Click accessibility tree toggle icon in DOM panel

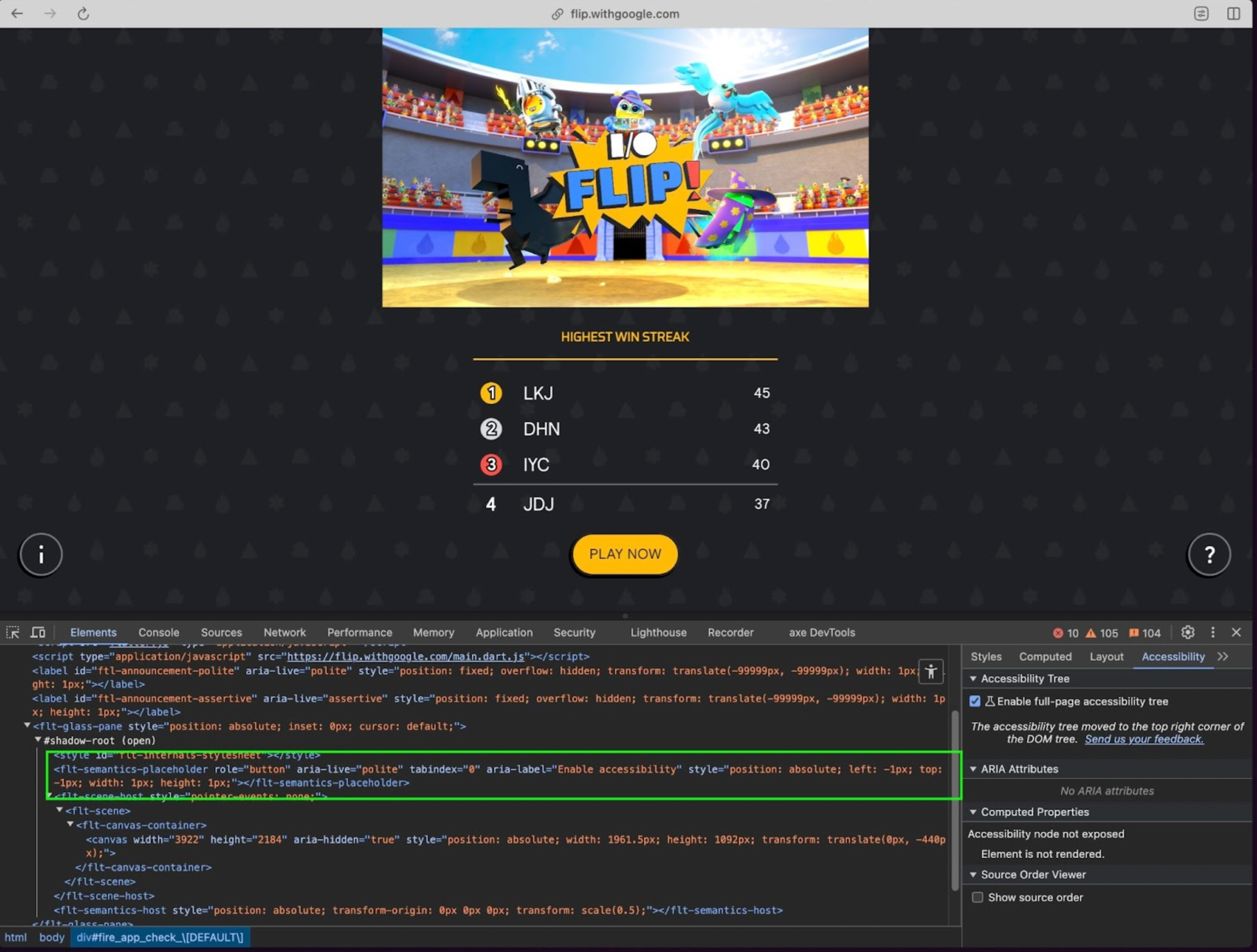(x=931, y=673)
